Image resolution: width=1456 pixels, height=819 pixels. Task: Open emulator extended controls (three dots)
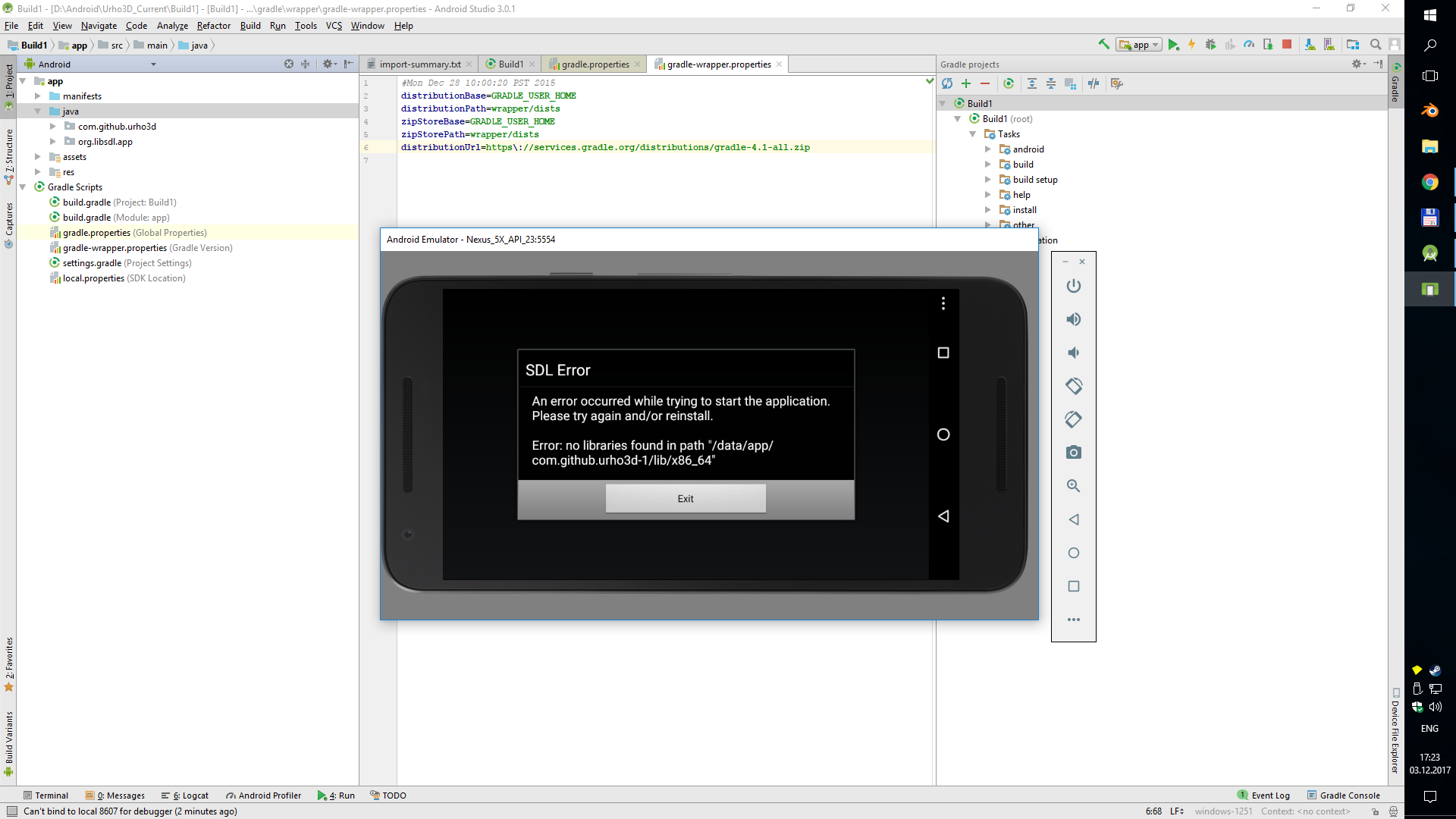pyautogui.click(x=1074, y=620)
